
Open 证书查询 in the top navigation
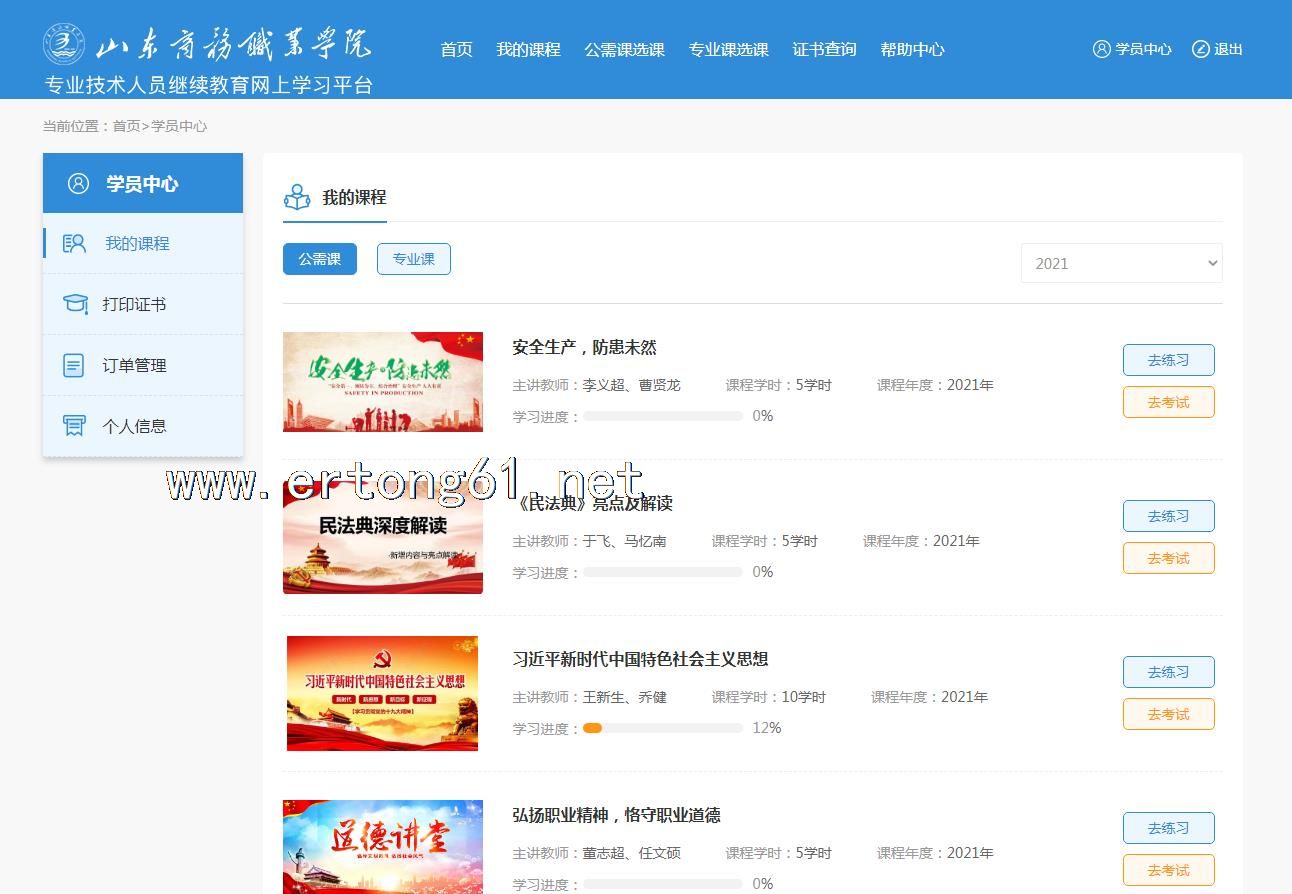[x=824, y=49]
